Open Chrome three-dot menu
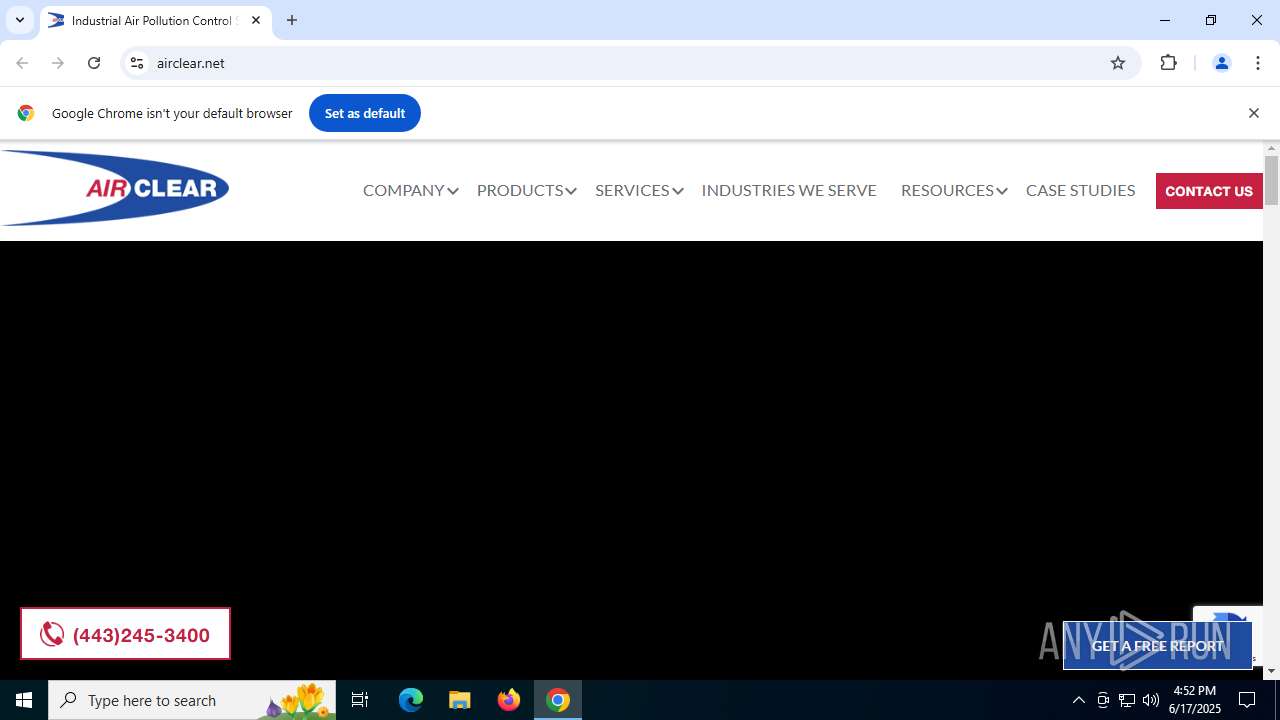The height and width of the screenshot is (720, 1280). click(x=1257, y=63)
